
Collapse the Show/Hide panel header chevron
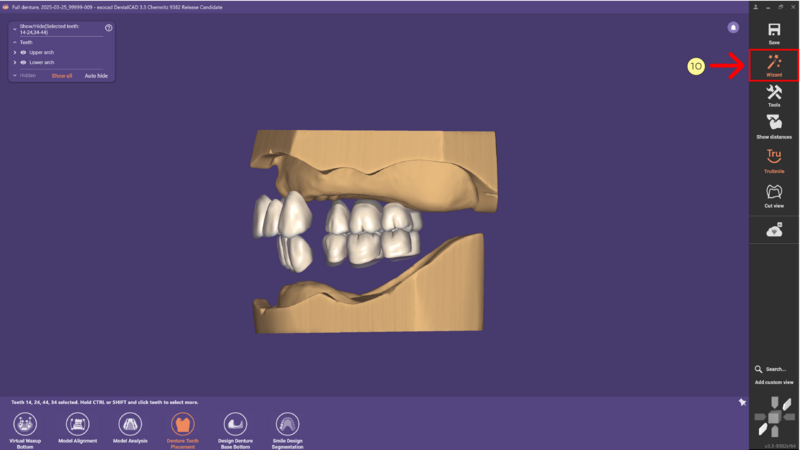click(15, 29)
